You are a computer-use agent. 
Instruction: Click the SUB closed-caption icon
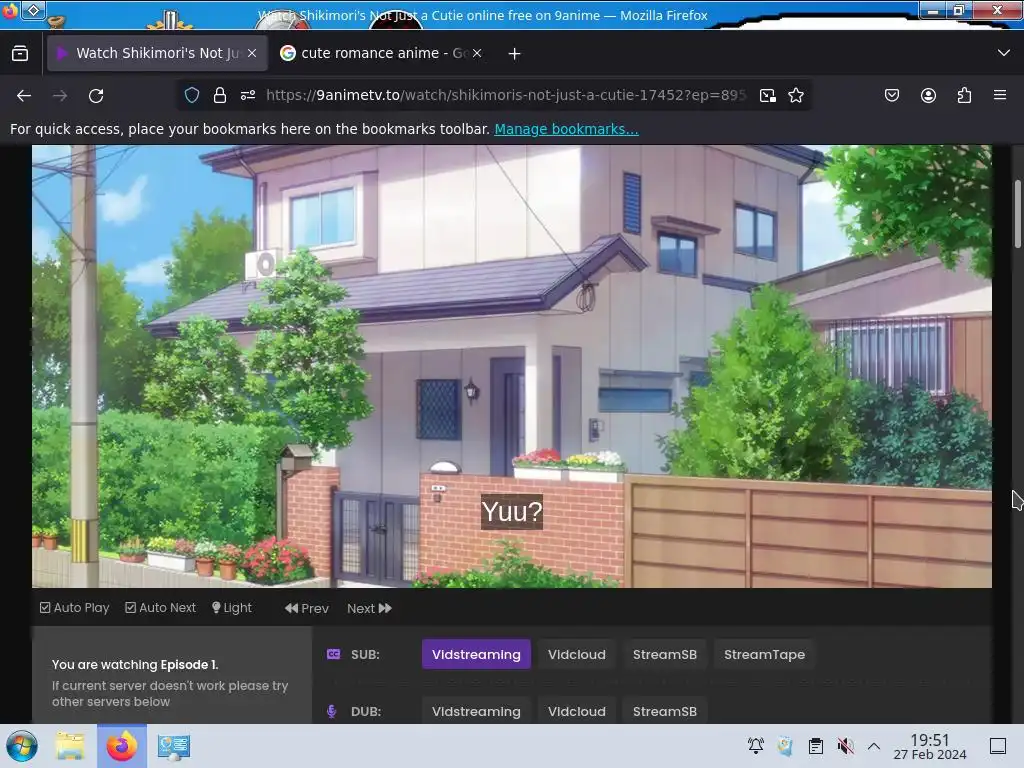(x=333, y=654)
